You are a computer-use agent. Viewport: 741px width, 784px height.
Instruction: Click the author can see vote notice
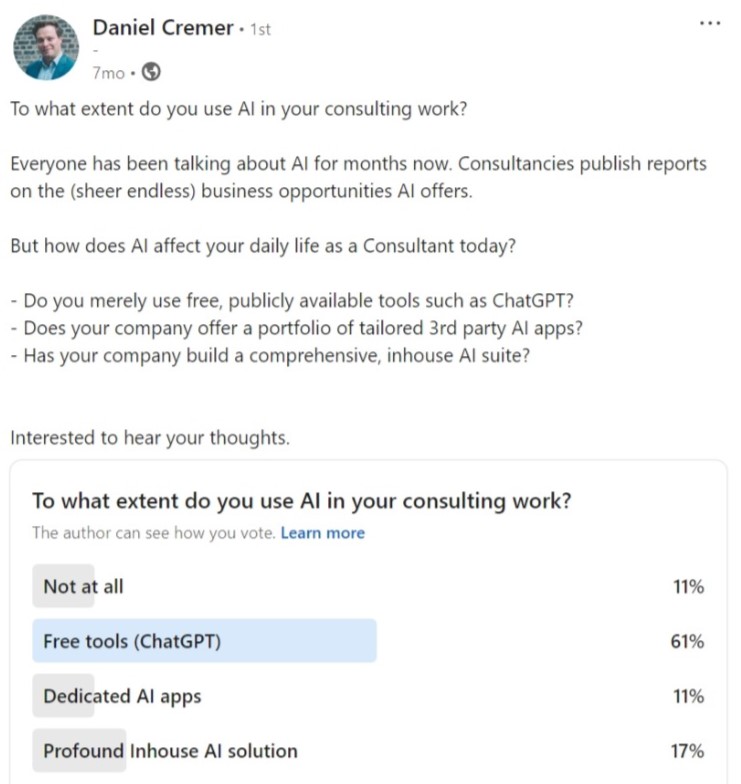click(154, 533)
